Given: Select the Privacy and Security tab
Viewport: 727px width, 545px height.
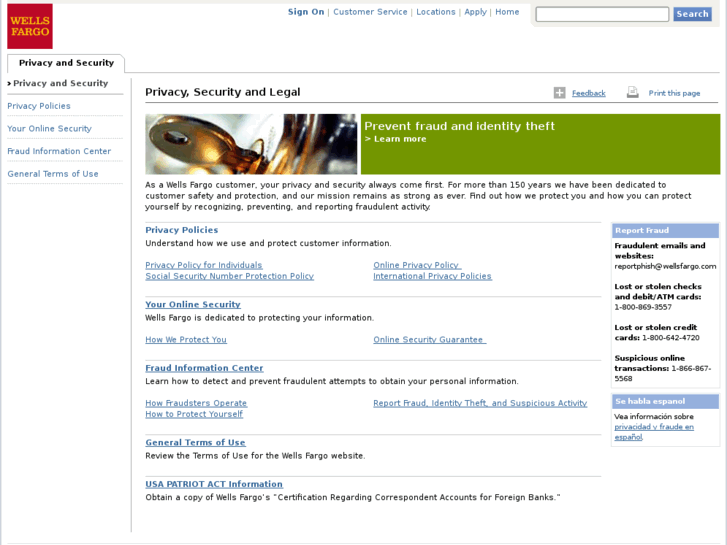Looking at the screenshot, I should pyautogui.click(x=66, y=63).
